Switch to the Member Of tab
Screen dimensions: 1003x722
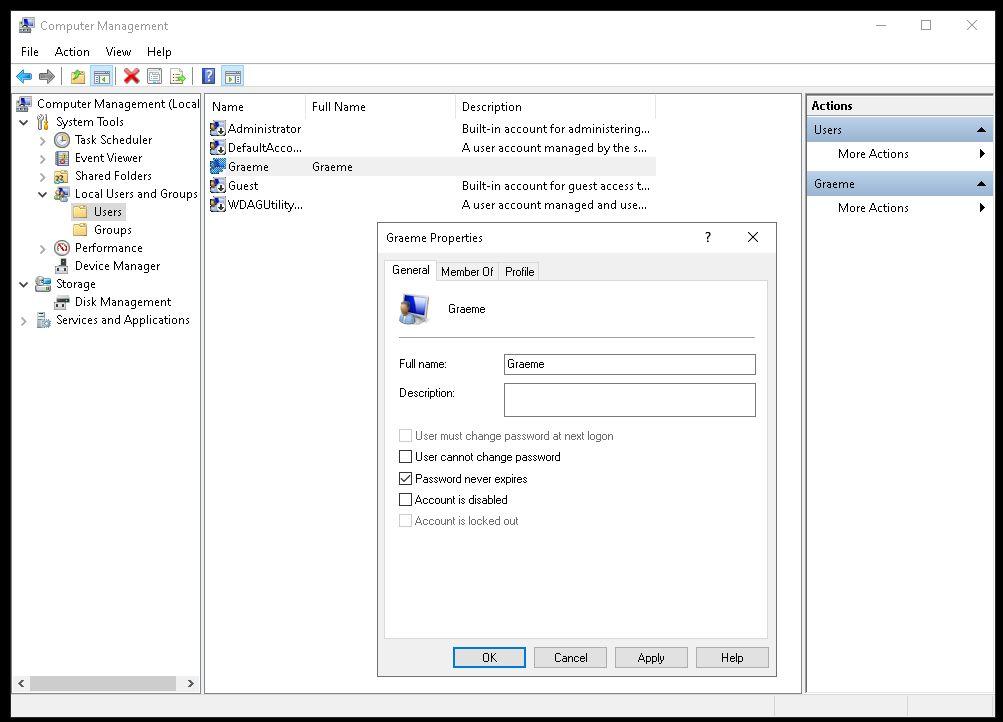[x=467, y=272]
